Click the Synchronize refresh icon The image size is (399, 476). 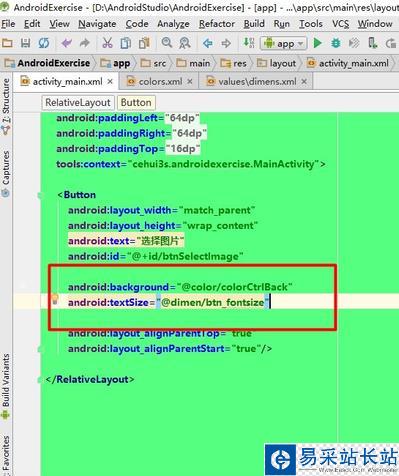coord(44,43)
